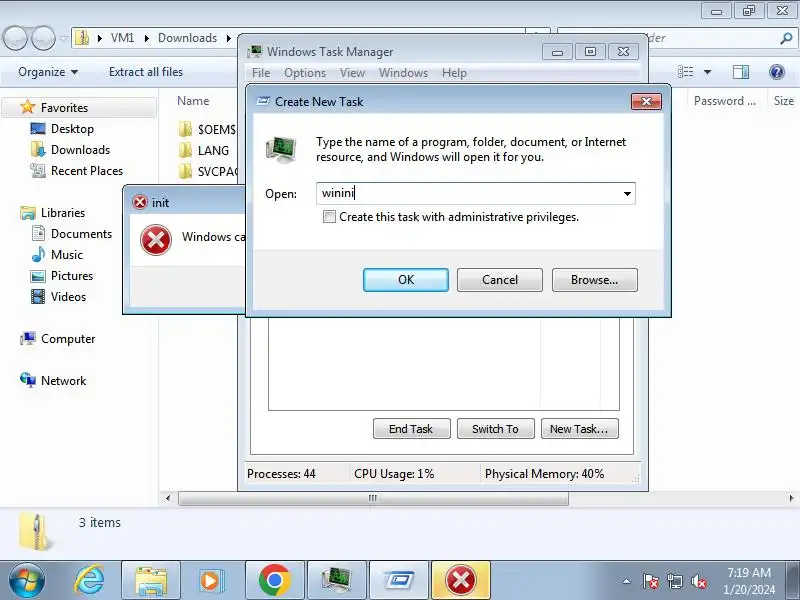The image size is (800, 600).
Task: Click the horizontal scrollbar thumb in Explorer
Action: tap(373, 498)
